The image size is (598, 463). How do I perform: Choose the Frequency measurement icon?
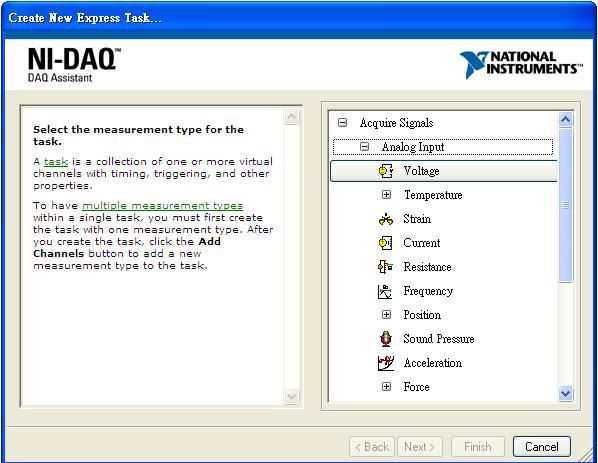(x=385, y=291)
